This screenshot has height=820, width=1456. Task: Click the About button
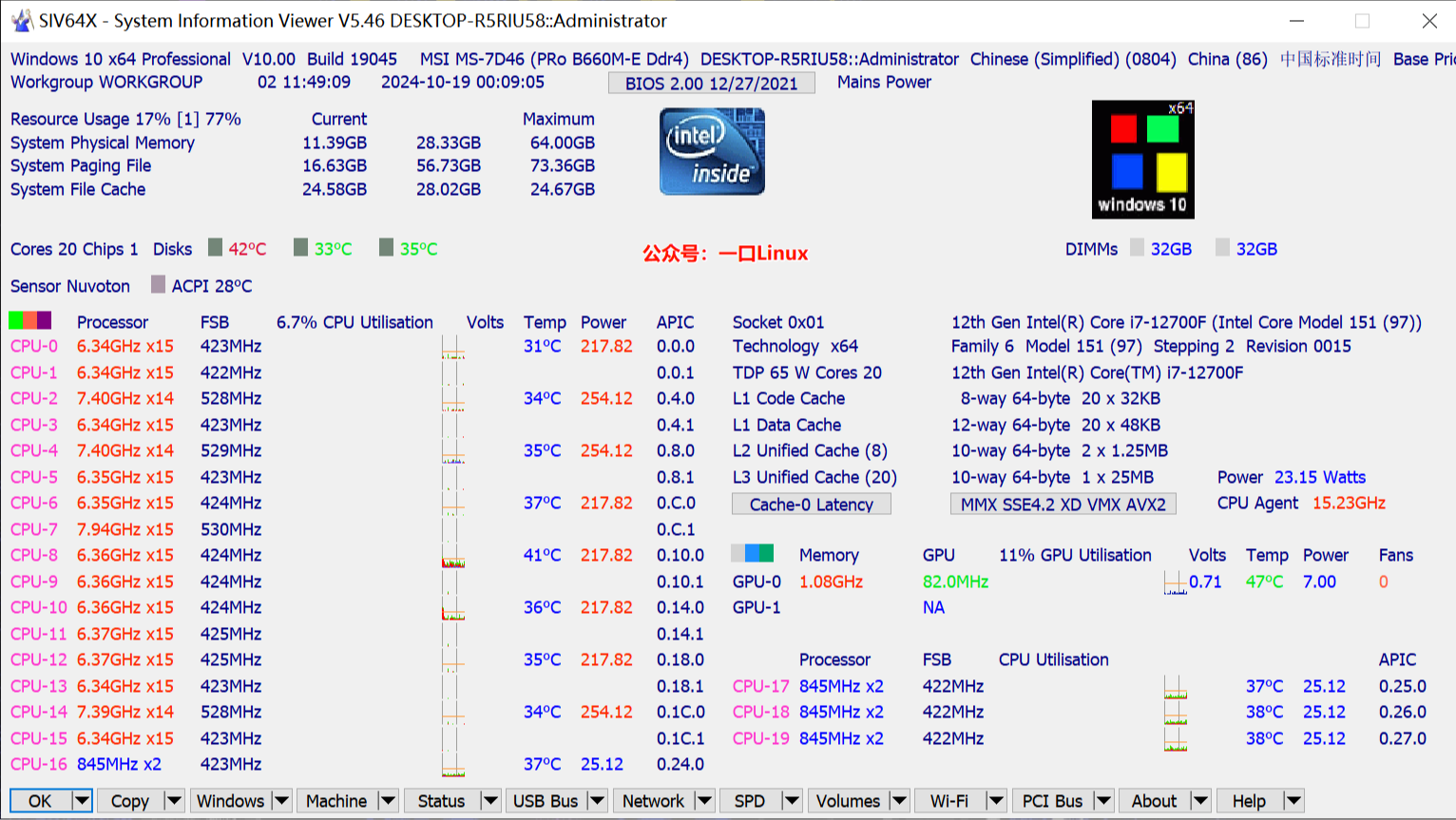pos(1155,801)
